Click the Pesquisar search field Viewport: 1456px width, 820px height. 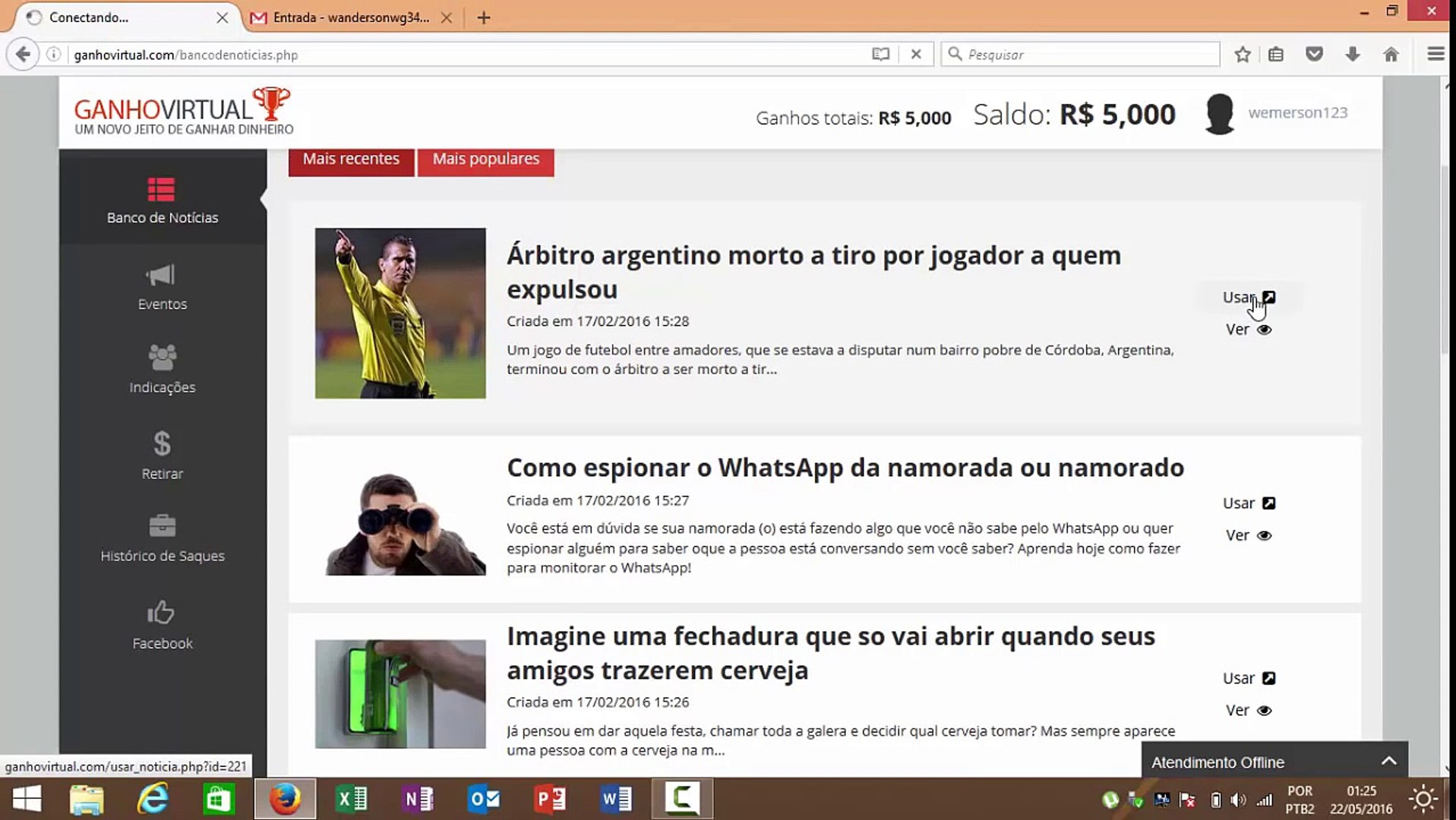(1080, 55)
